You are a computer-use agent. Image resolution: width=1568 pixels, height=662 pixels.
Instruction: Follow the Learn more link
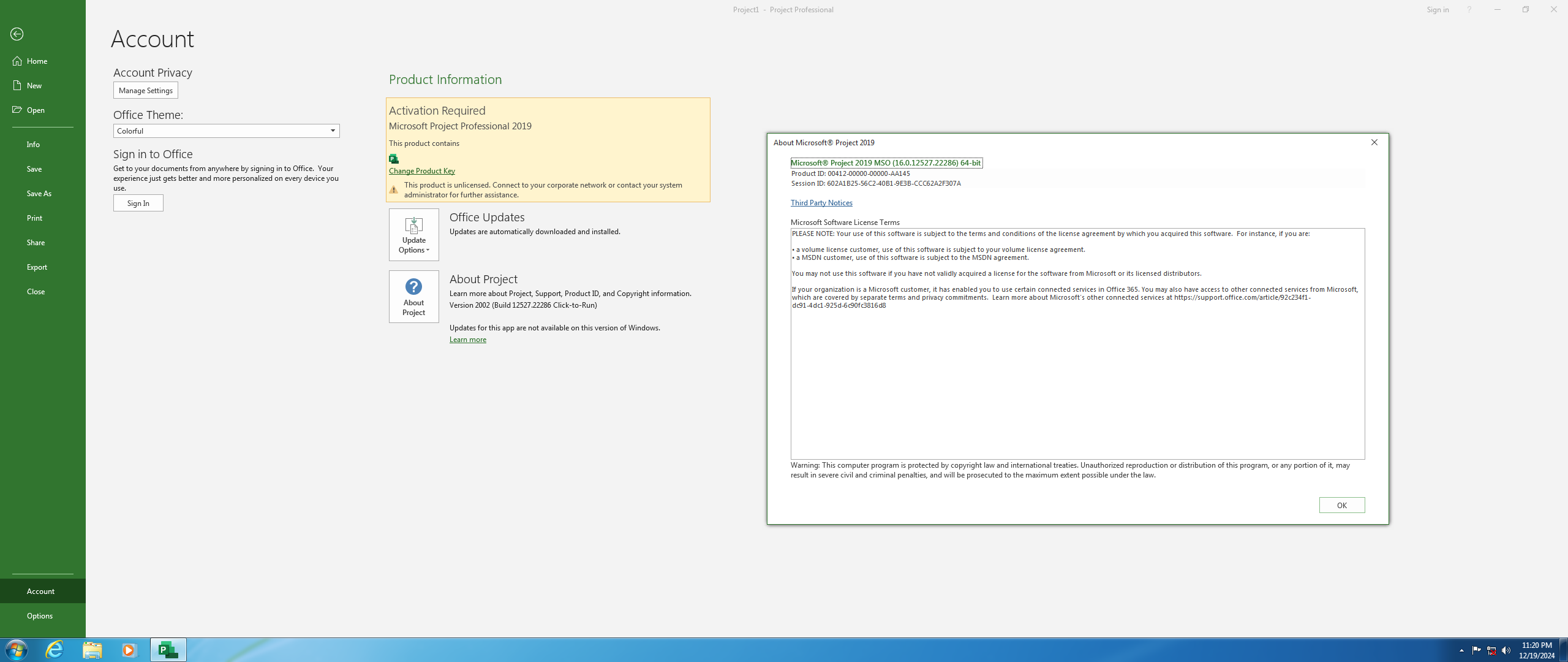point(468,340)
